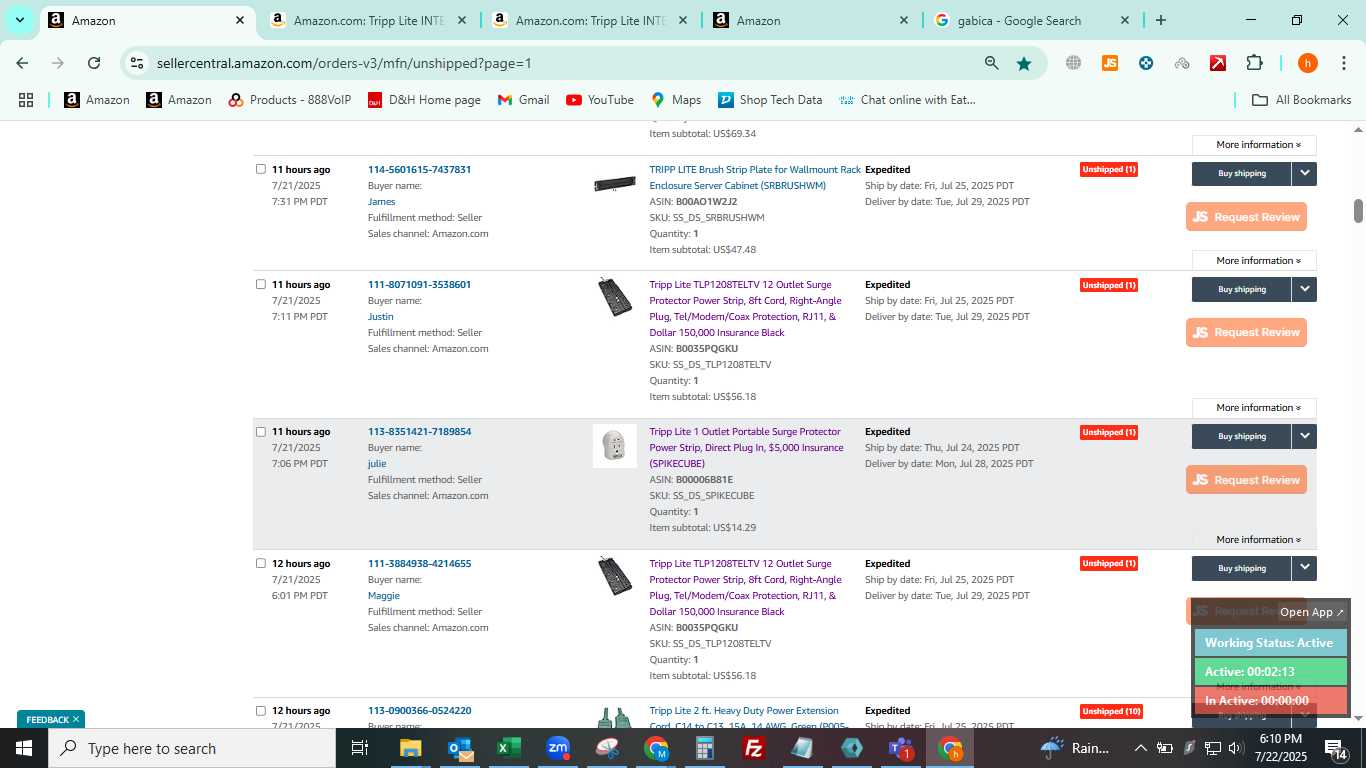Viewport: 1366px width, 768px height.
Task: Open the Chrome extensions puzzle icon
Action: pos(1254,63)
